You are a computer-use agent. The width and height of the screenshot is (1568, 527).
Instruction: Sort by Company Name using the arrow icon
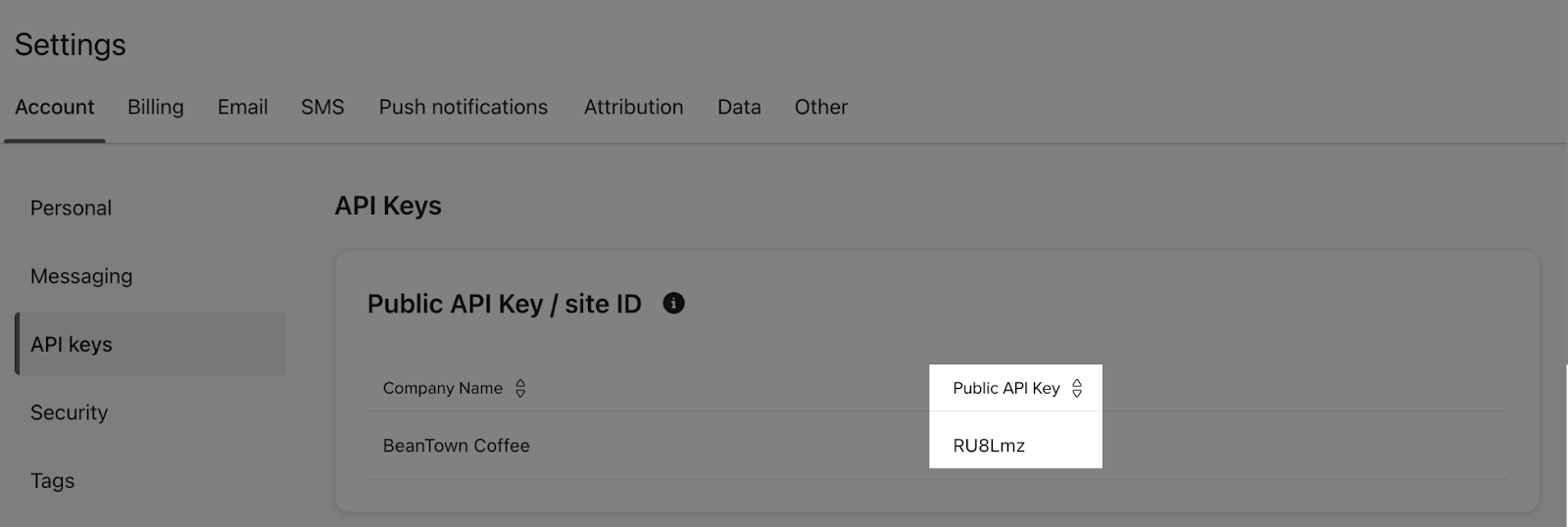[x=520, y=389]
